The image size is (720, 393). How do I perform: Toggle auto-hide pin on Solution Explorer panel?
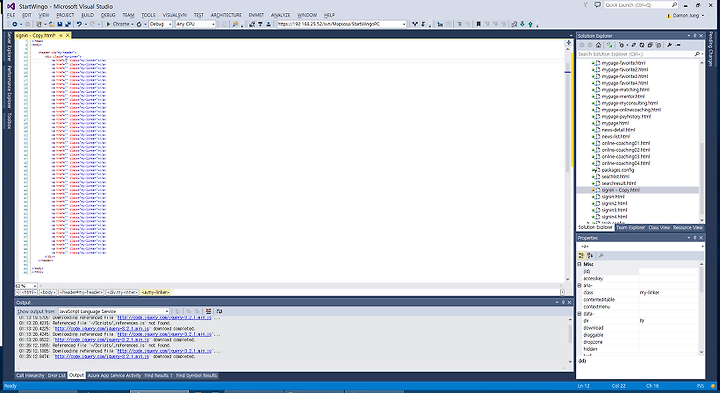695,35
